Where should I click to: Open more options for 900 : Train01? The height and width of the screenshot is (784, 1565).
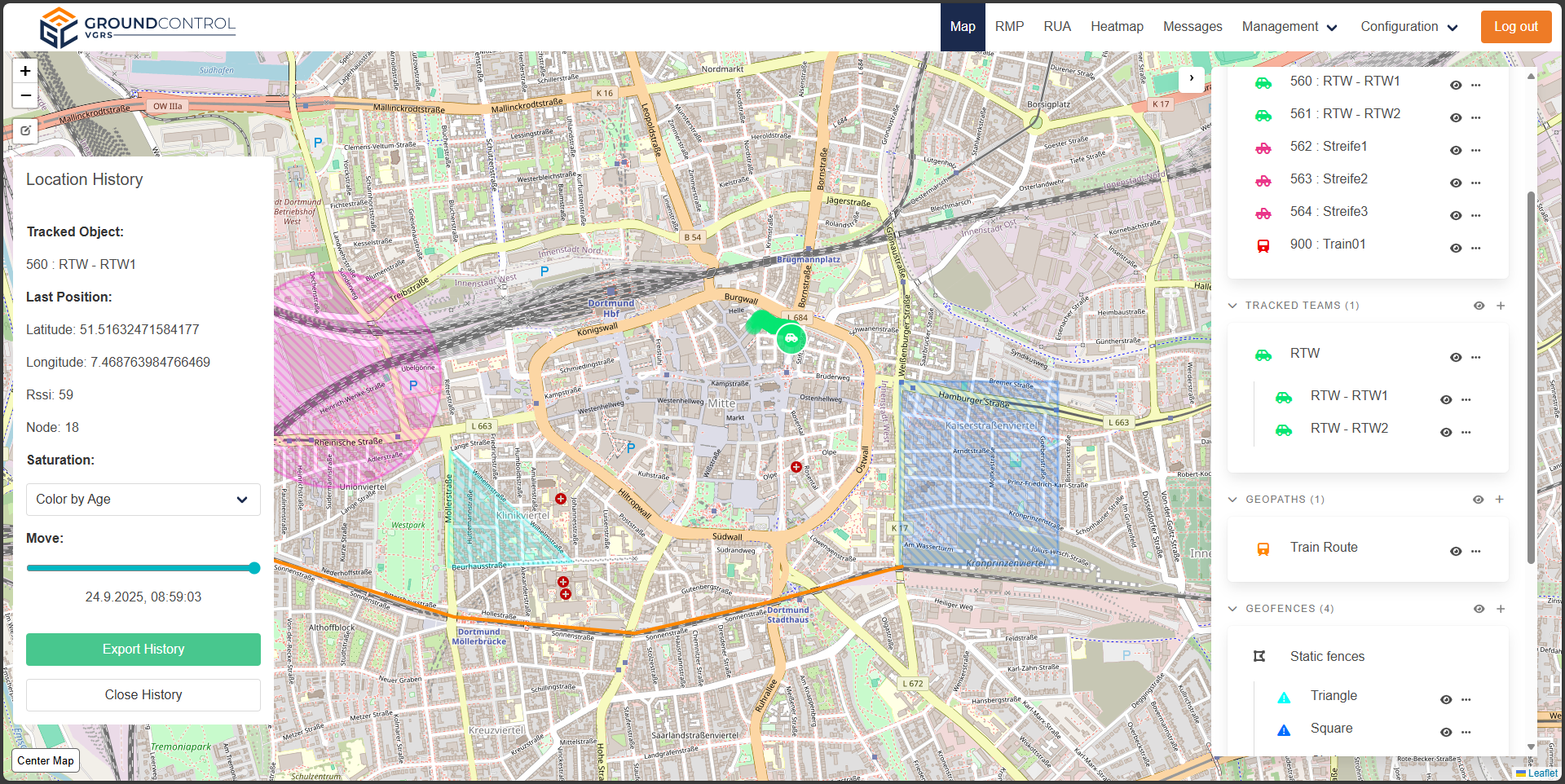[x=1475, y=248]
